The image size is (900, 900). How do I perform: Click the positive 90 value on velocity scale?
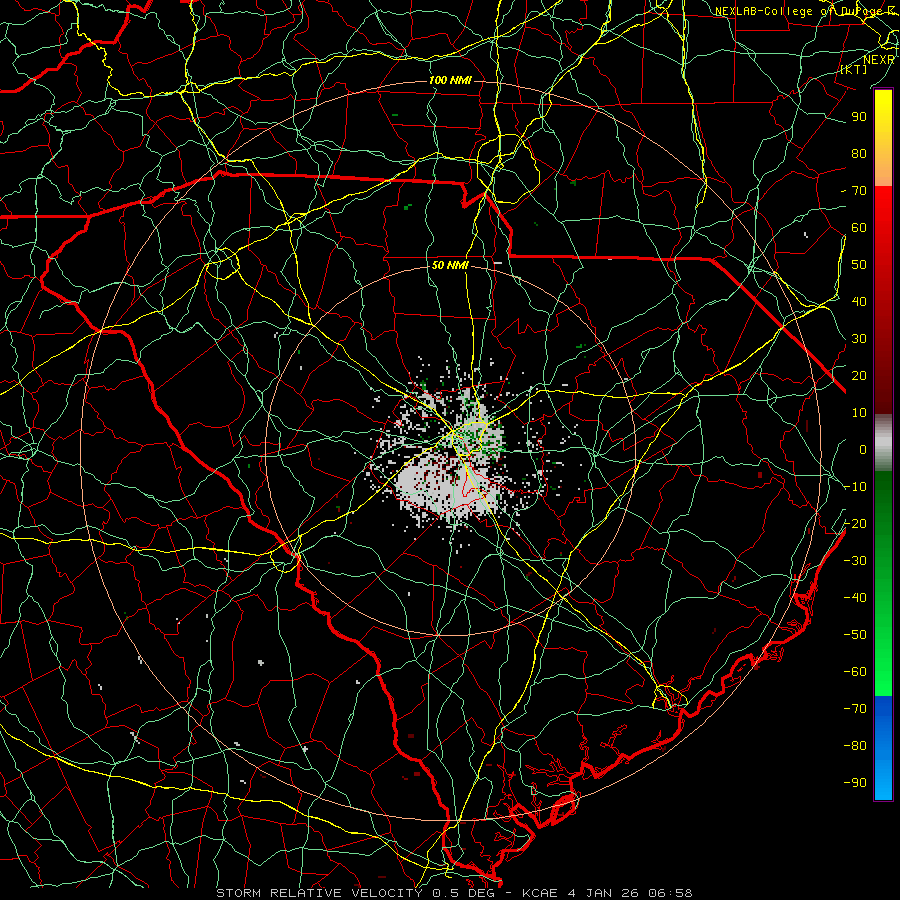click(x=859, y=117)
